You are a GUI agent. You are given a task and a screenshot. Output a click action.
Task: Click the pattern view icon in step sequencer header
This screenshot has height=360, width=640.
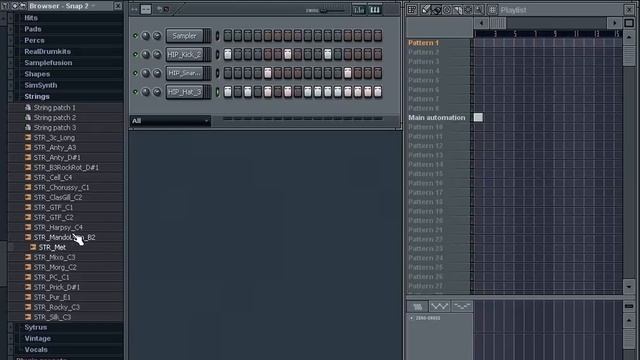146,9
